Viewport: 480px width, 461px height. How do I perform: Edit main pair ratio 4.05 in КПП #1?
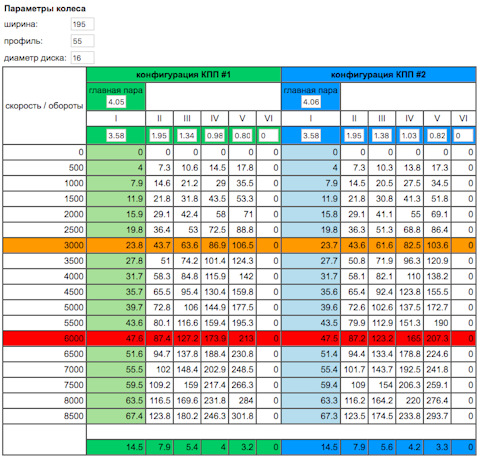[x=116, y=102]
